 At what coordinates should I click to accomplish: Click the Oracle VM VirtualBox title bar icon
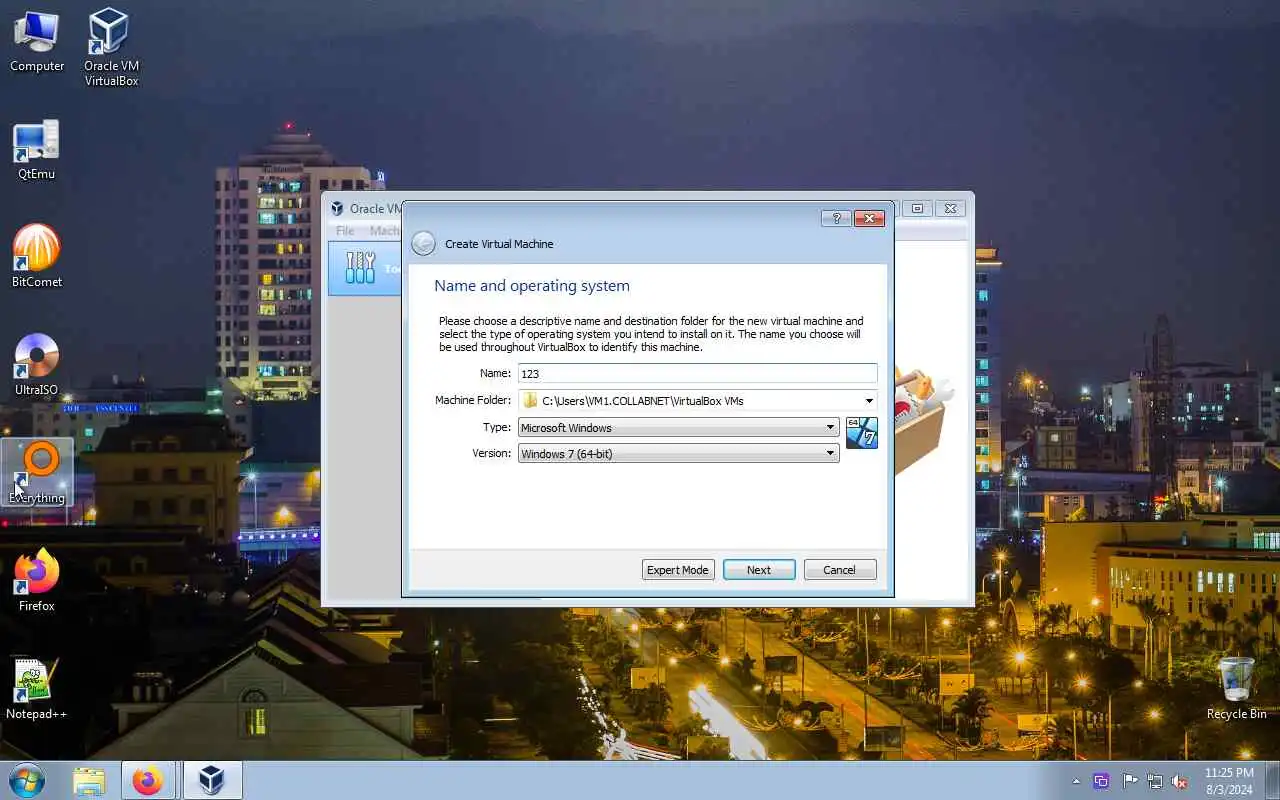(338, 209)
